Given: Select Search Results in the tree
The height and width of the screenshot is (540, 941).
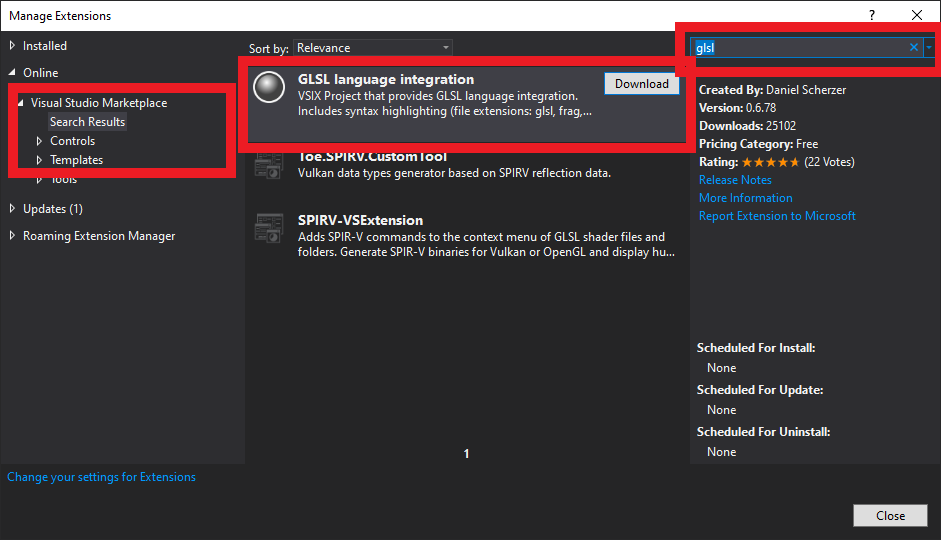Looking at the screenshot, I should pos(88,122).
